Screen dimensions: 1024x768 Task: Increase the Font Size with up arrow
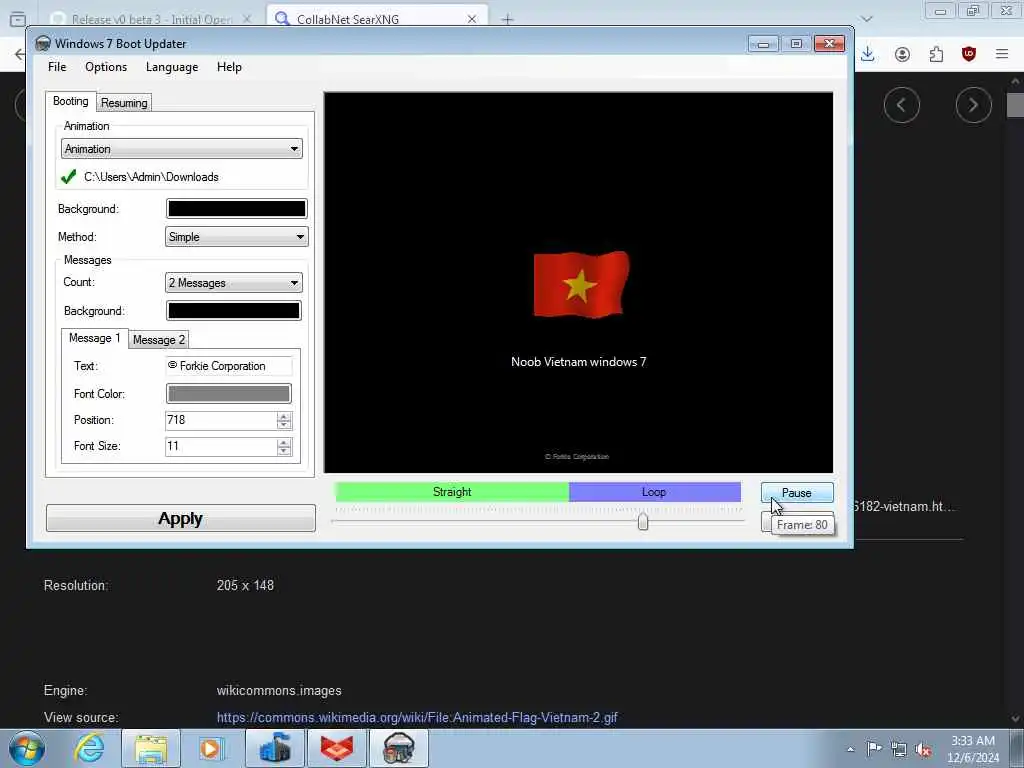coord(283,442)
